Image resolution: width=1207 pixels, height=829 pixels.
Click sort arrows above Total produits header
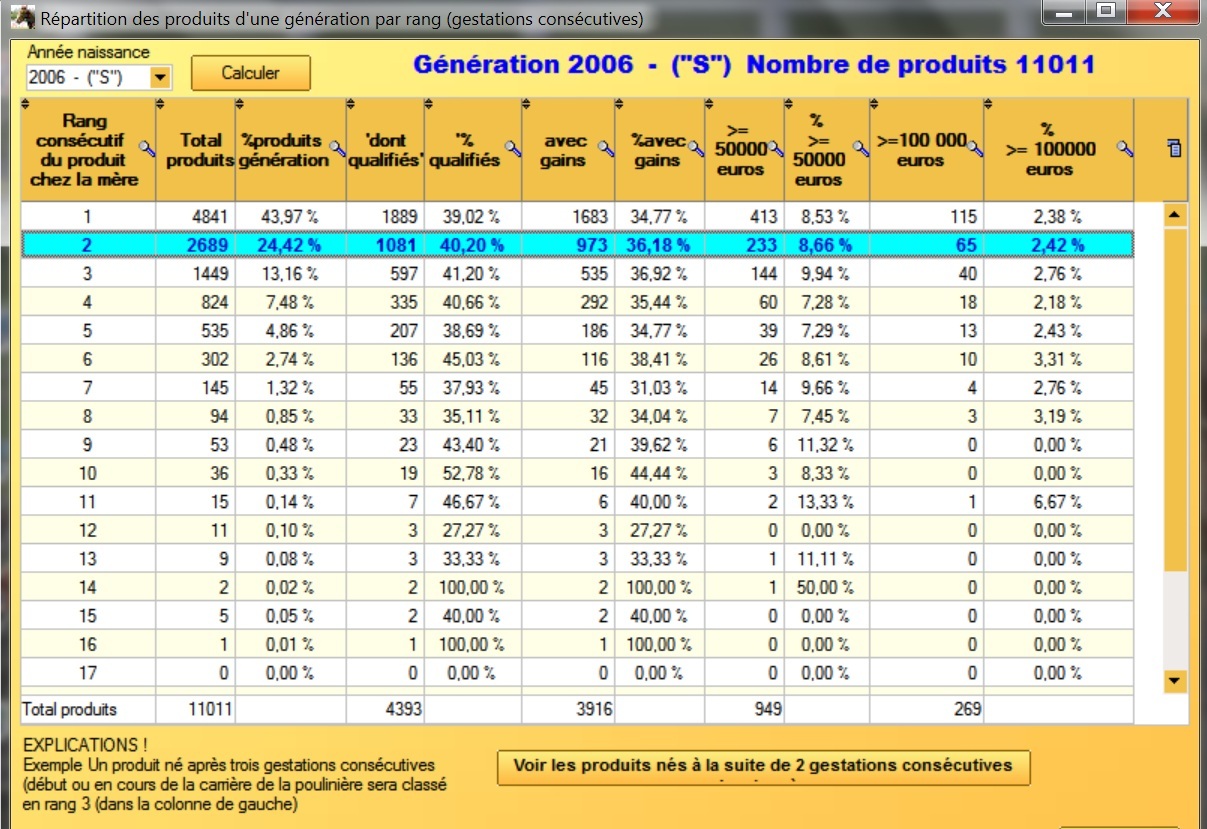tap(161, 103)
